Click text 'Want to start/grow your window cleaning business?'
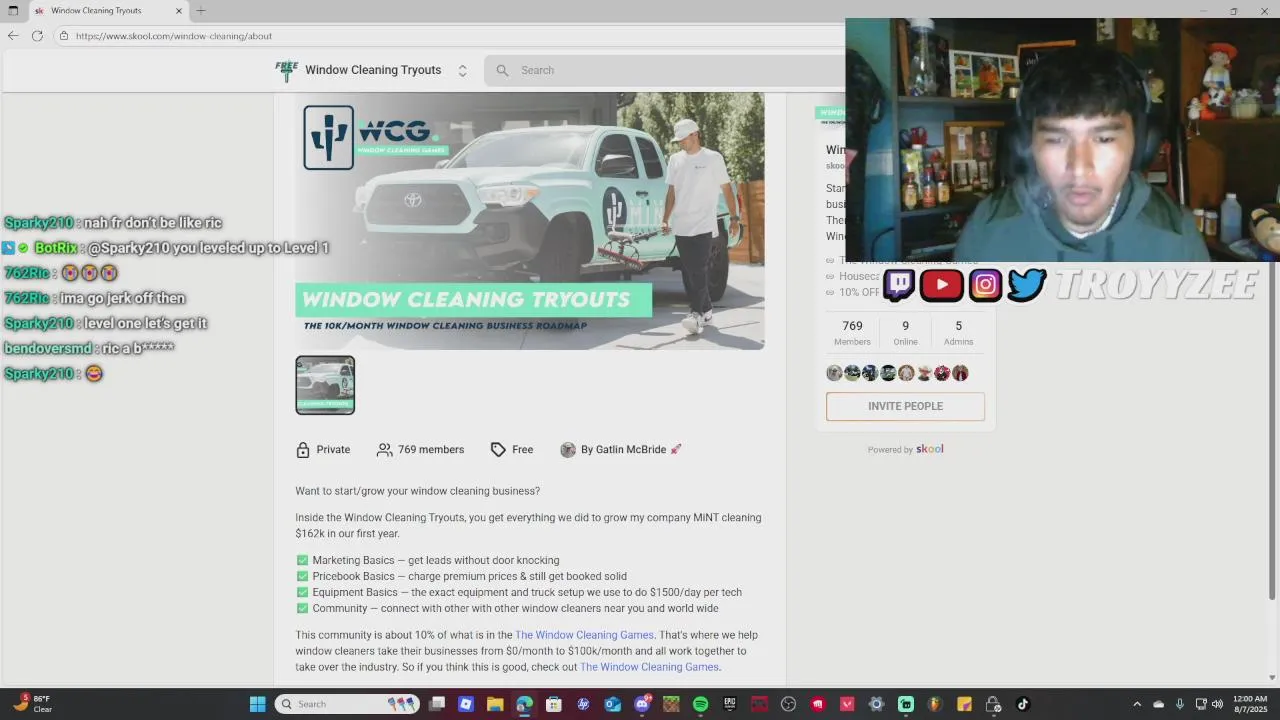The width and height of the screenshot is (1280, 720). (417, 491)
